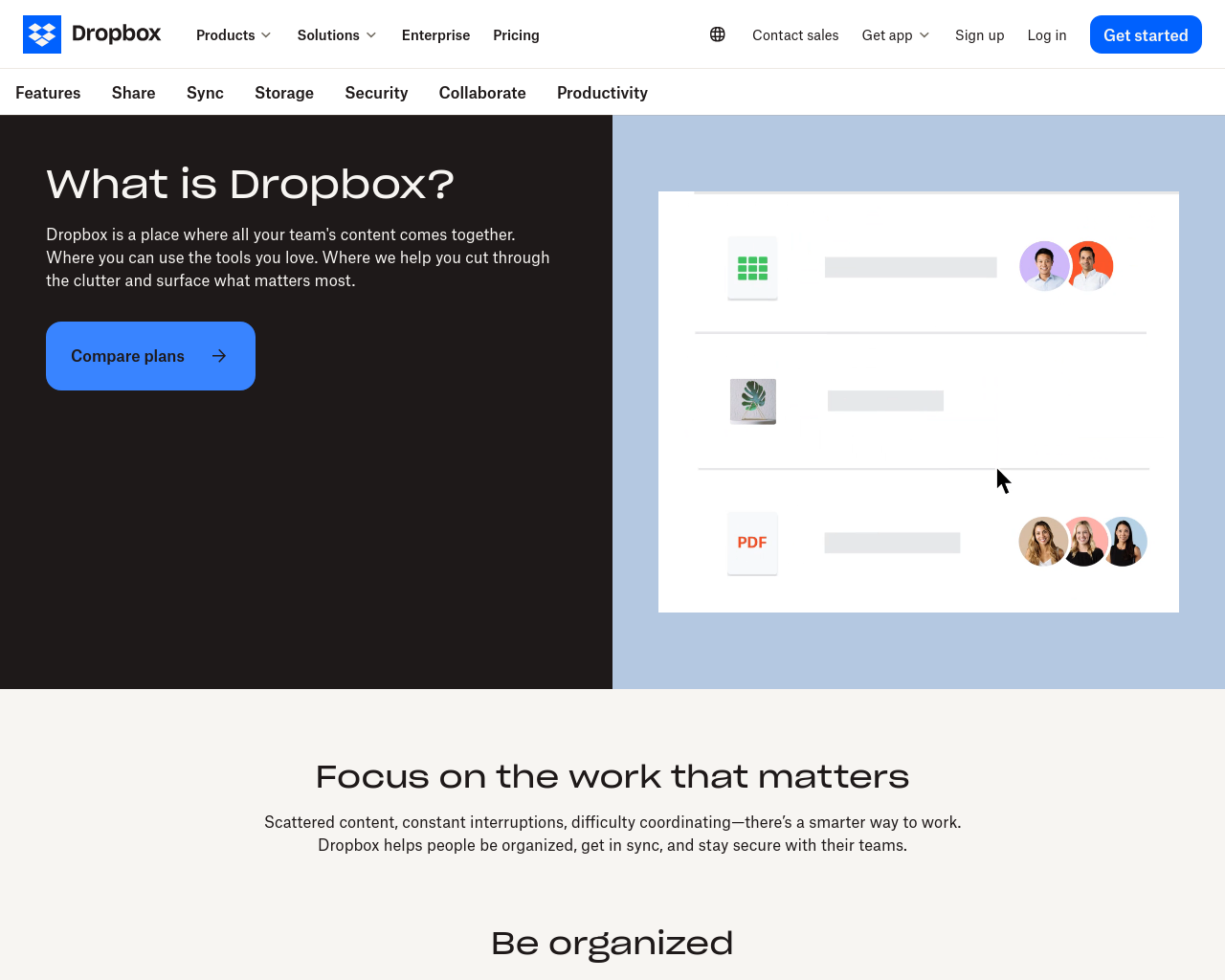The width and height of the screenshot is (1225, 980).
Task: Expand the Products dropdown menu
Action: pos(234,35)
